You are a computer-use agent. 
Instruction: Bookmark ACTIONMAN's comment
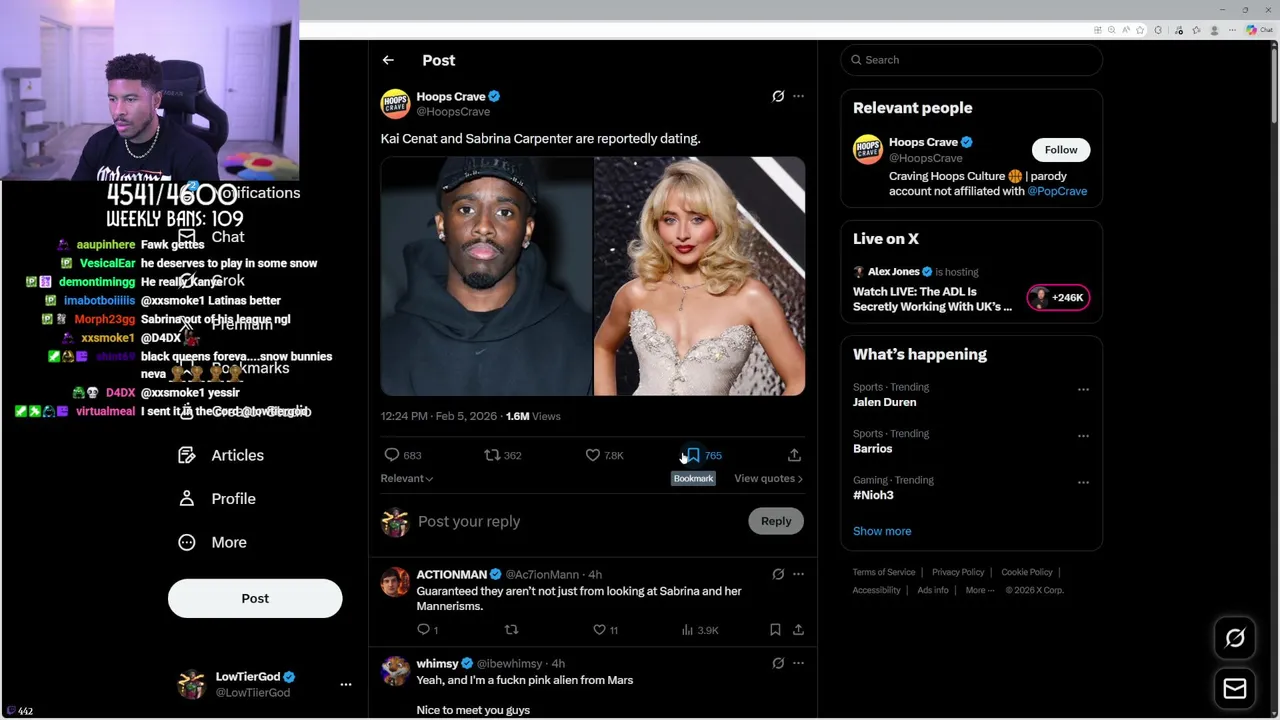click(775, 629)
